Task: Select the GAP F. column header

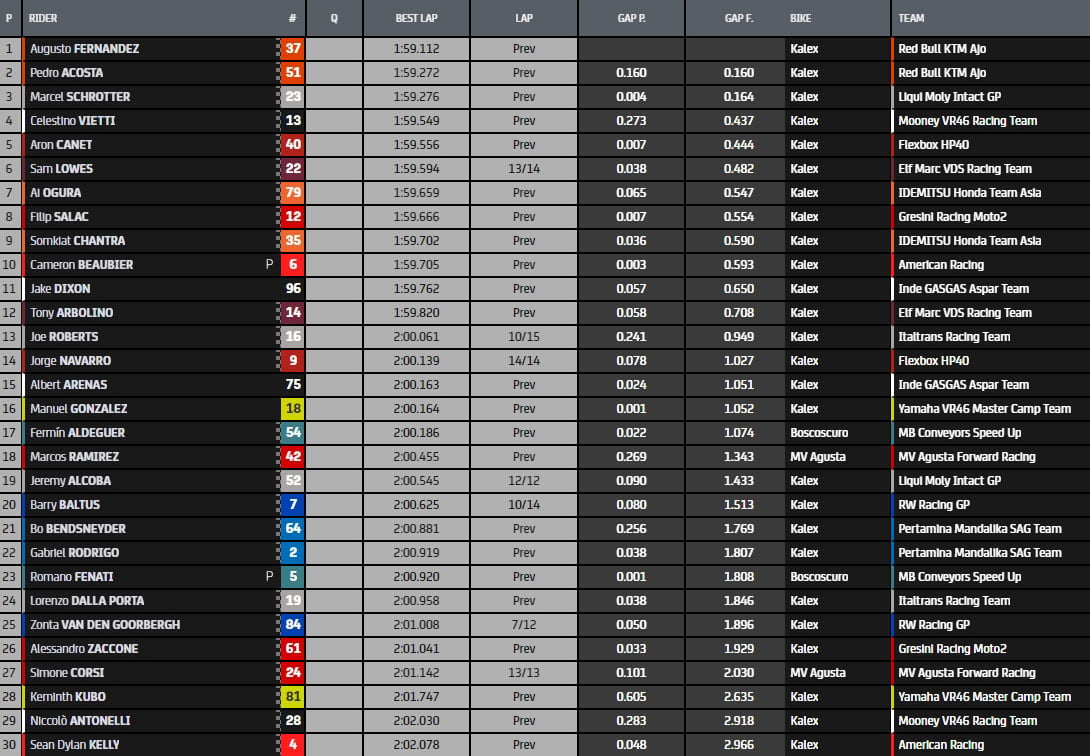Action: click(x=739, y=18)
